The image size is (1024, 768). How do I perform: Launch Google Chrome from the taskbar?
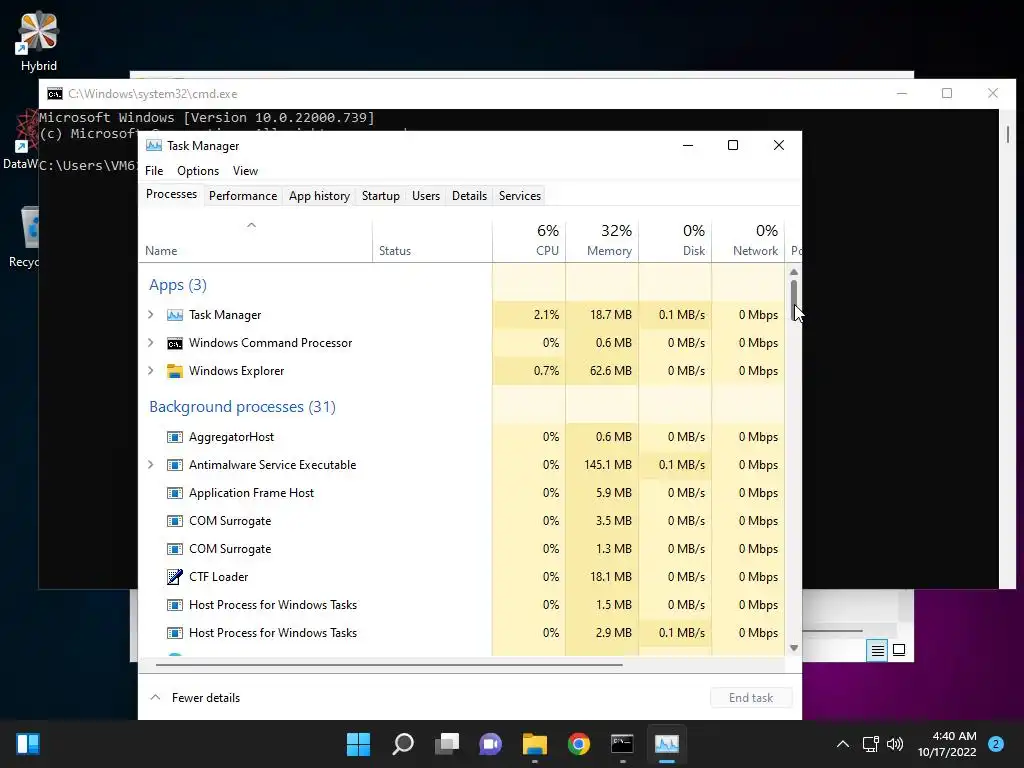coord(579,744)
